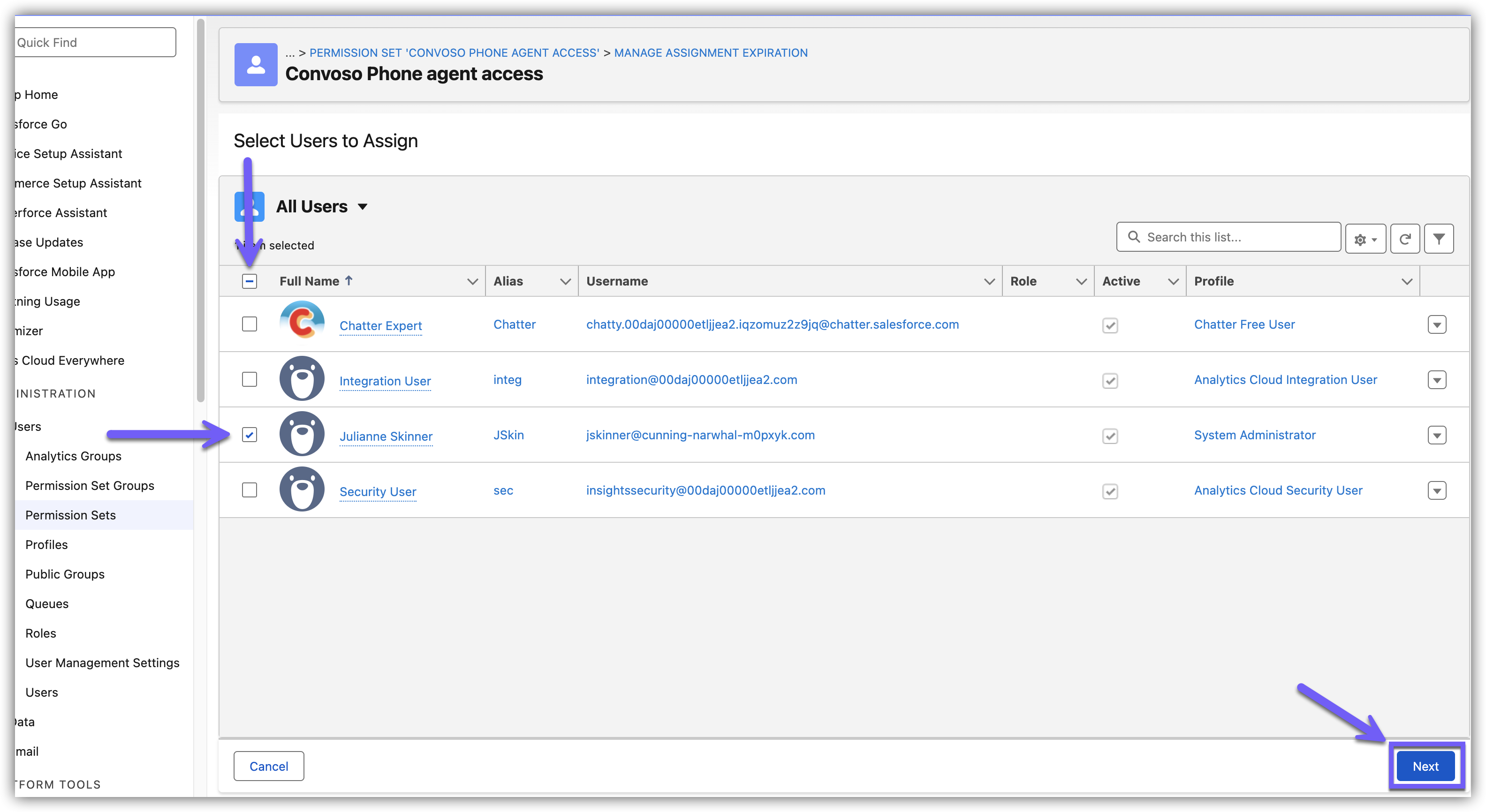Check the Security User row checkbox
The image size is (1486, 812).
pos(249,490)
